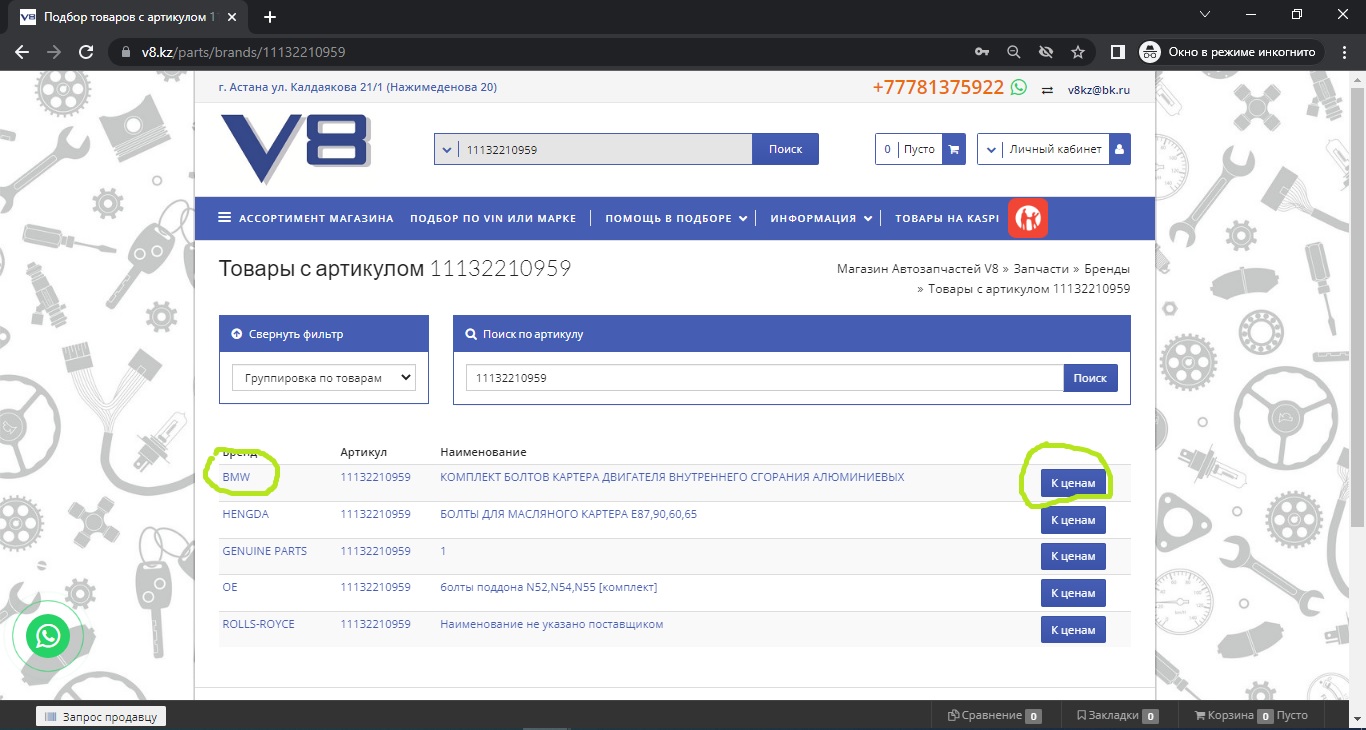Screen dimensions: 1366x730
Task: Click the +77781375922 phone number
Action: 938,87
